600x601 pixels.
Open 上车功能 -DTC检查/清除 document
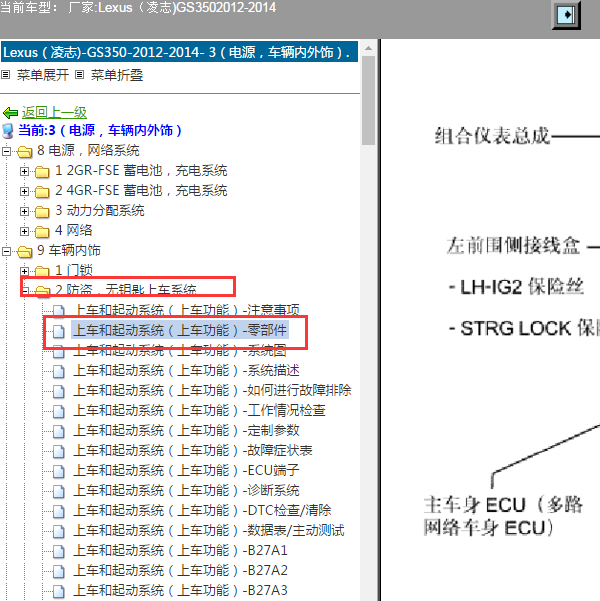[202, 510]
